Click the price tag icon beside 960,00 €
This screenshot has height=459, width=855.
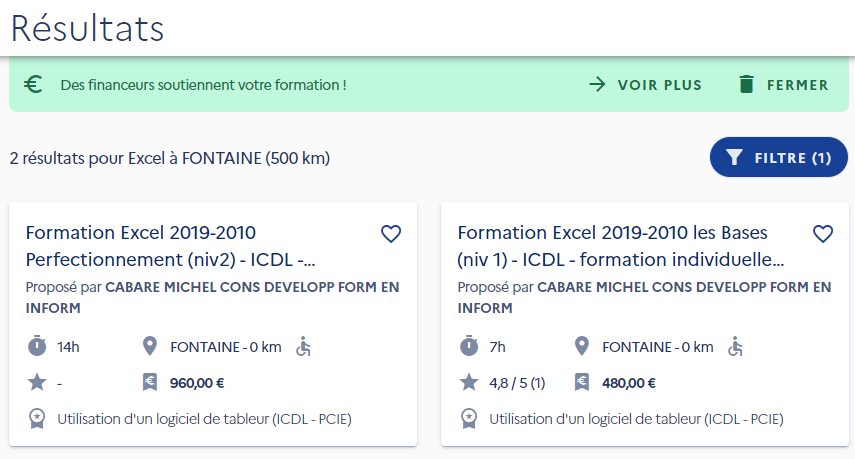click(150, 382)
